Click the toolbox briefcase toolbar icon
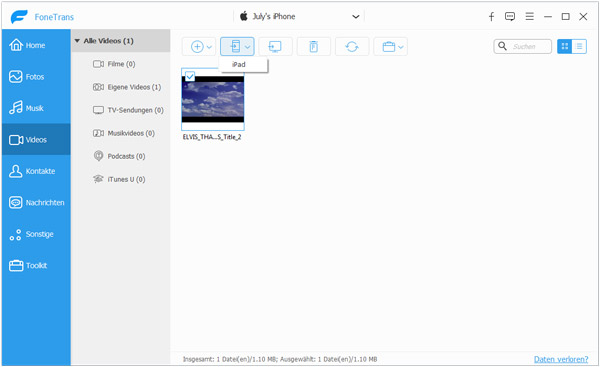600x367 pixels. [x=388, y=47]
